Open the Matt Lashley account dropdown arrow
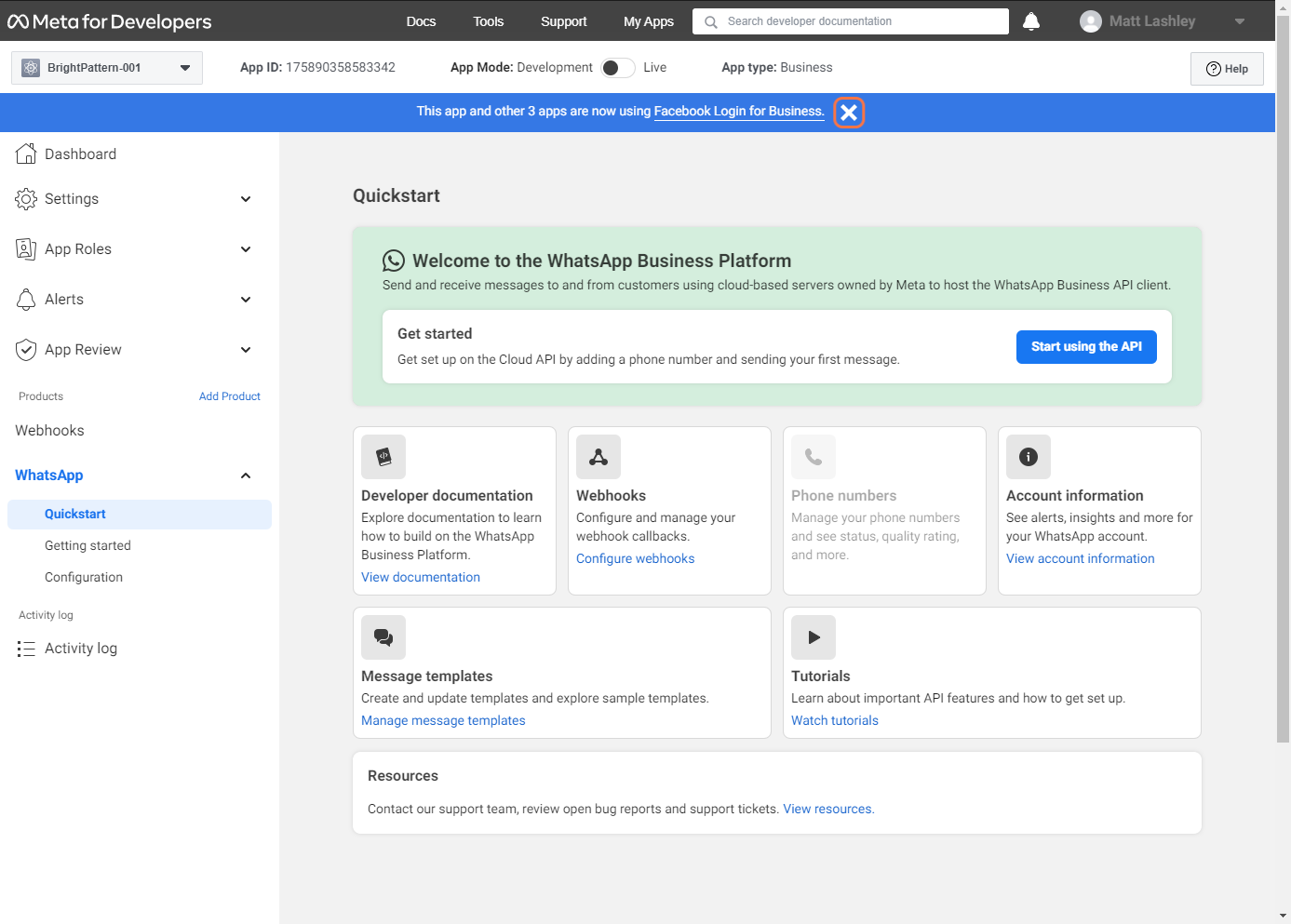 tap(1240, 21)
